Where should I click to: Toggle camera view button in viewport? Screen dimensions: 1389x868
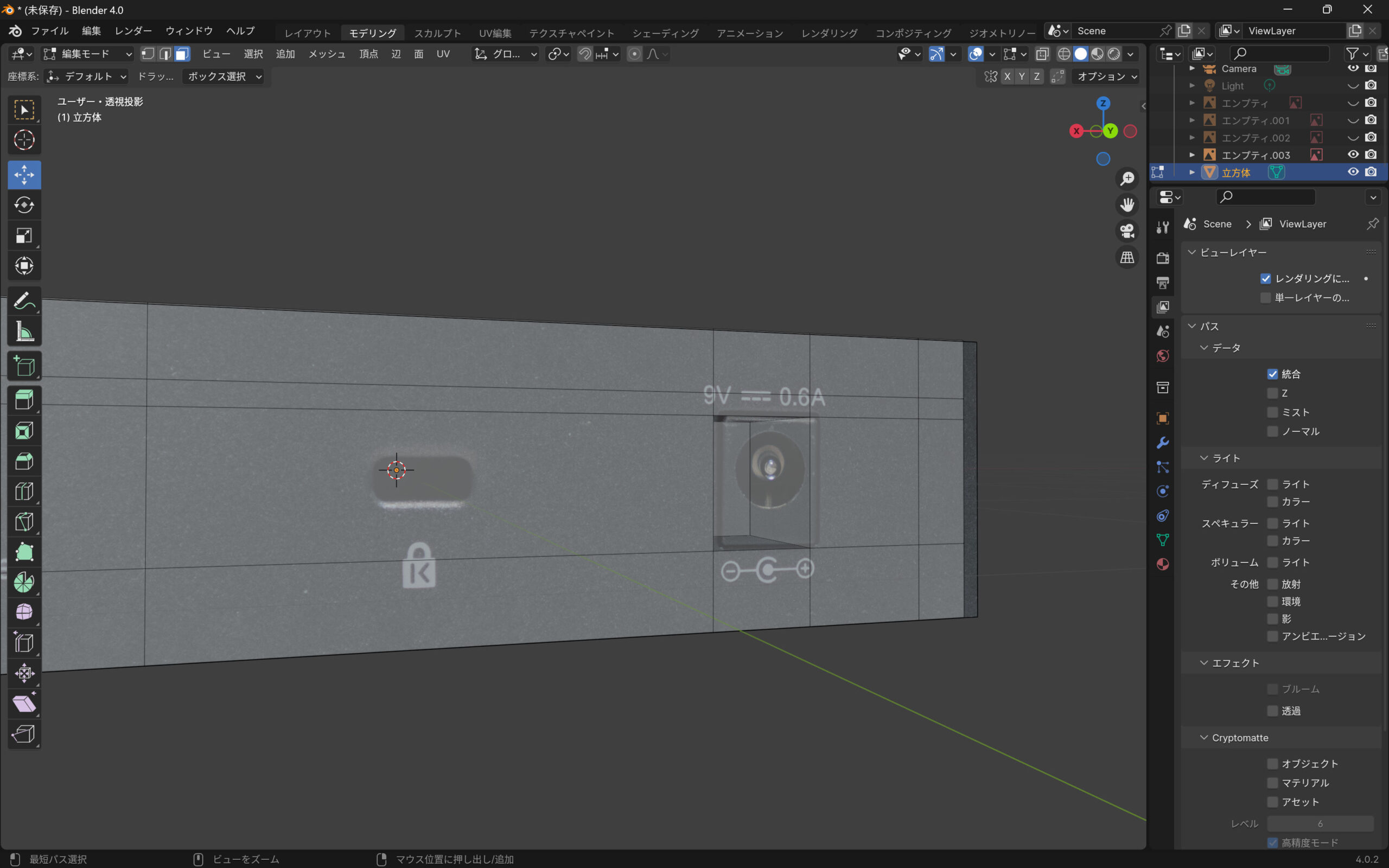1127,231
